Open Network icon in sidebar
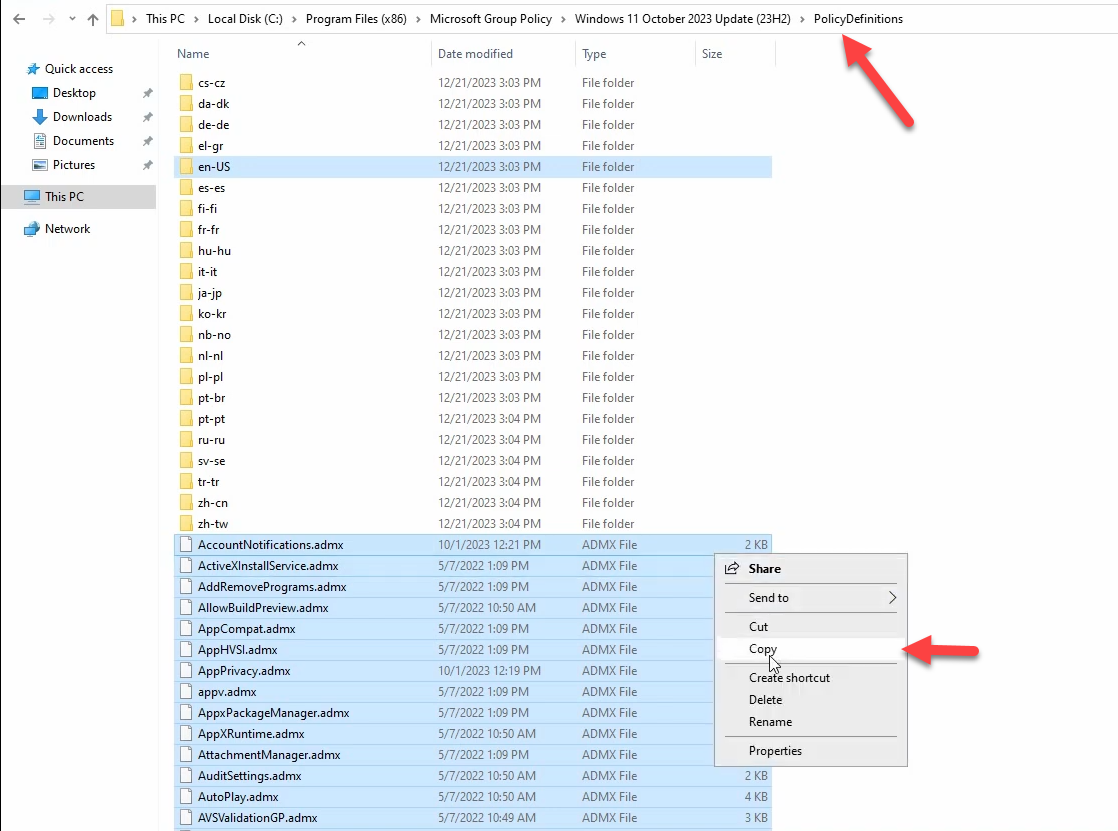This screenshot has height=831, width=1118. [32, 229]
